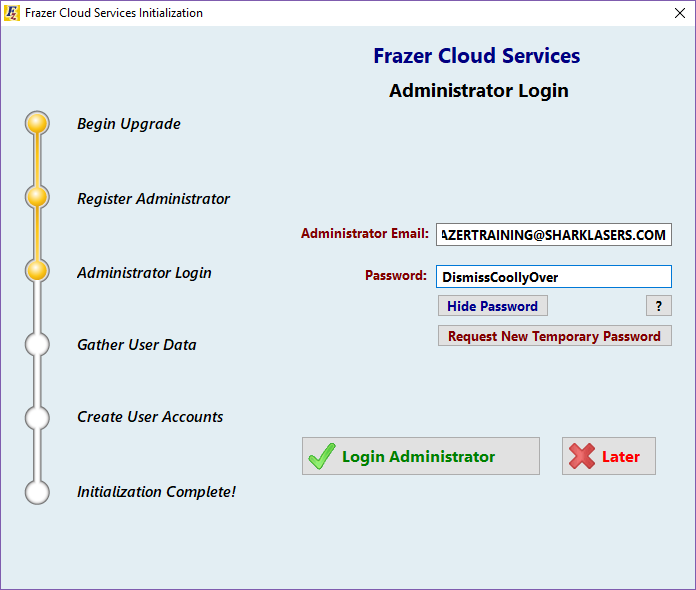Click the 'Password:' label
This screenshot has height=590, width=696.
[x=395, y=276]
